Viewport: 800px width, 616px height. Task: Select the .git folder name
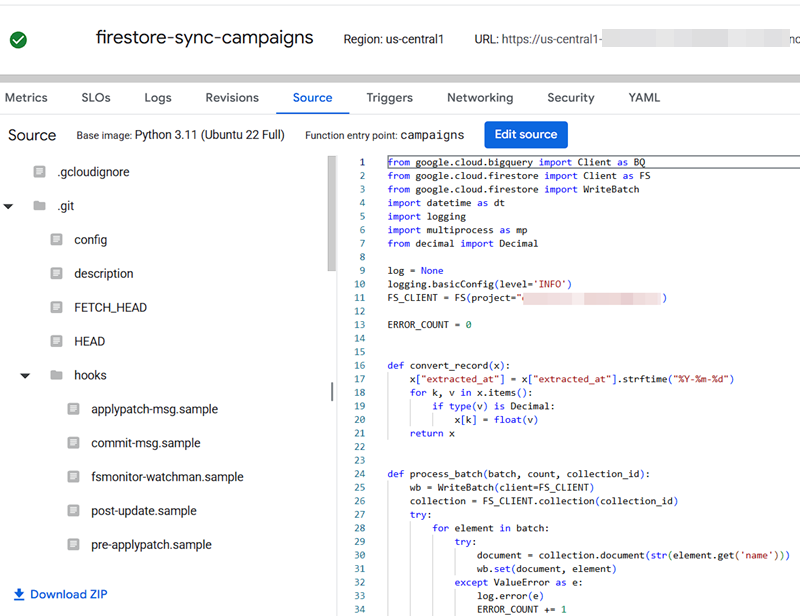(x=65, y=206)
